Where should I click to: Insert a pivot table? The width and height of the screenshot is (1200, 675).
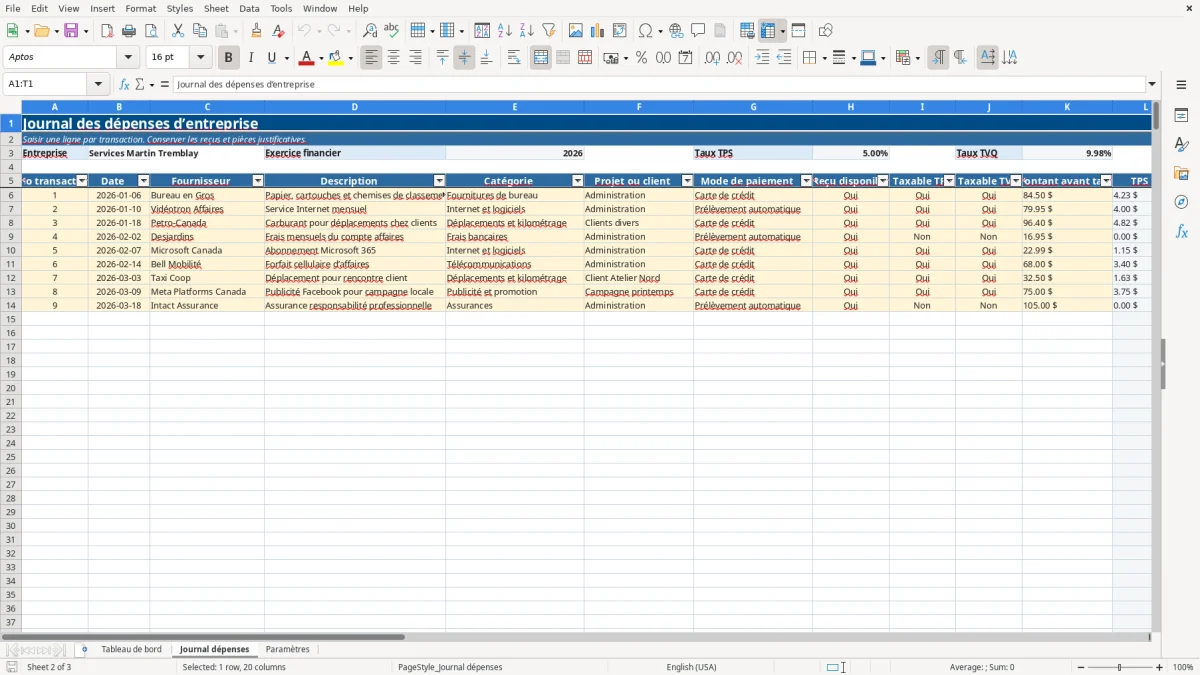pos(620,31)
